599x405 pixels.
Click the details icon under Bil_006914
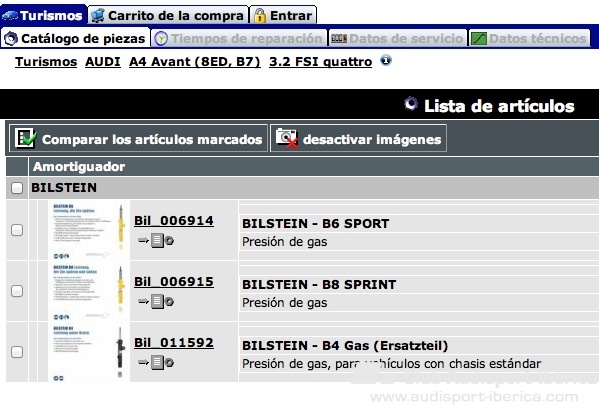[156, 240]
